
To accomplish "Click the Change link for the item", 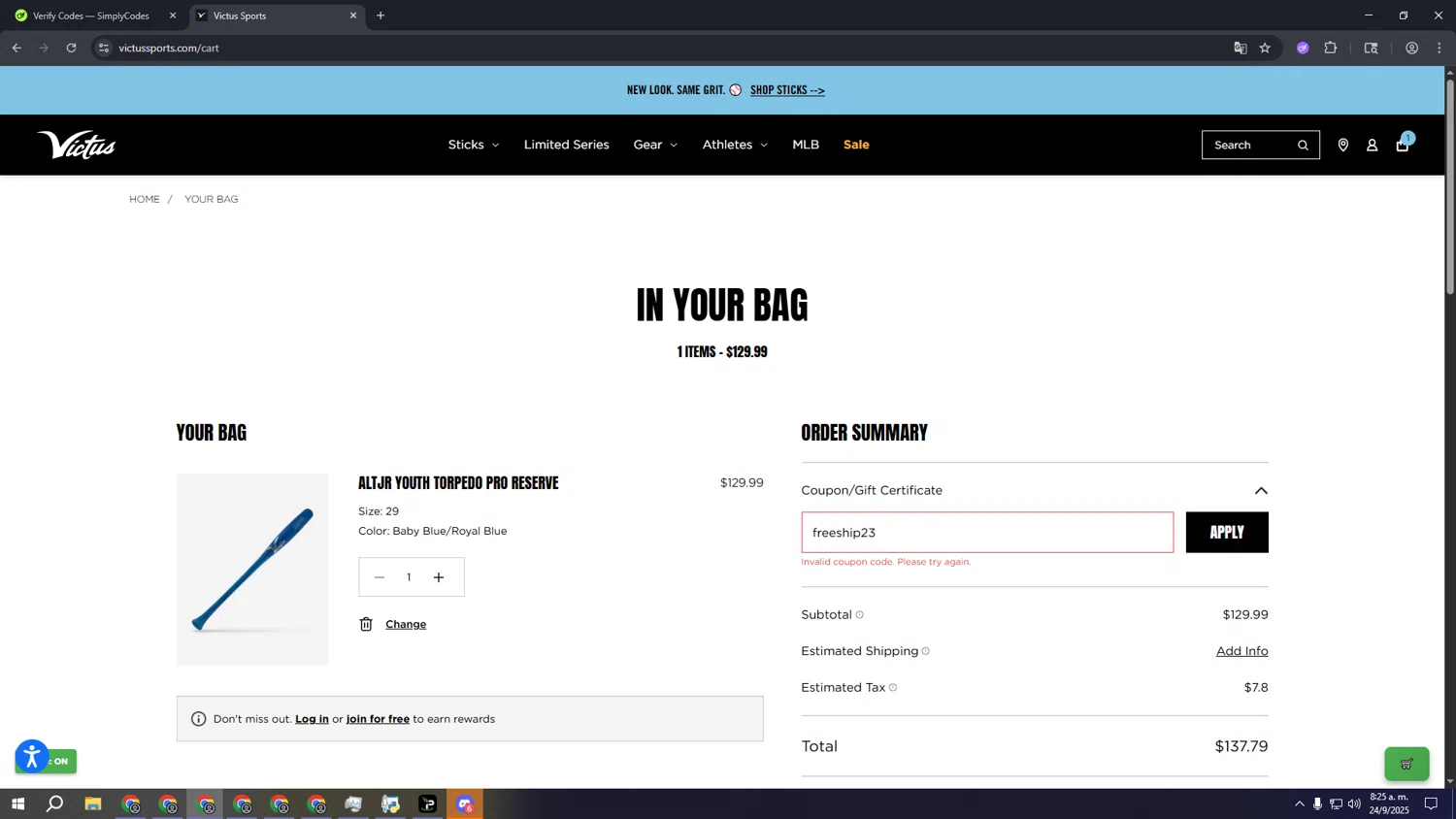I will click(406, 624).
